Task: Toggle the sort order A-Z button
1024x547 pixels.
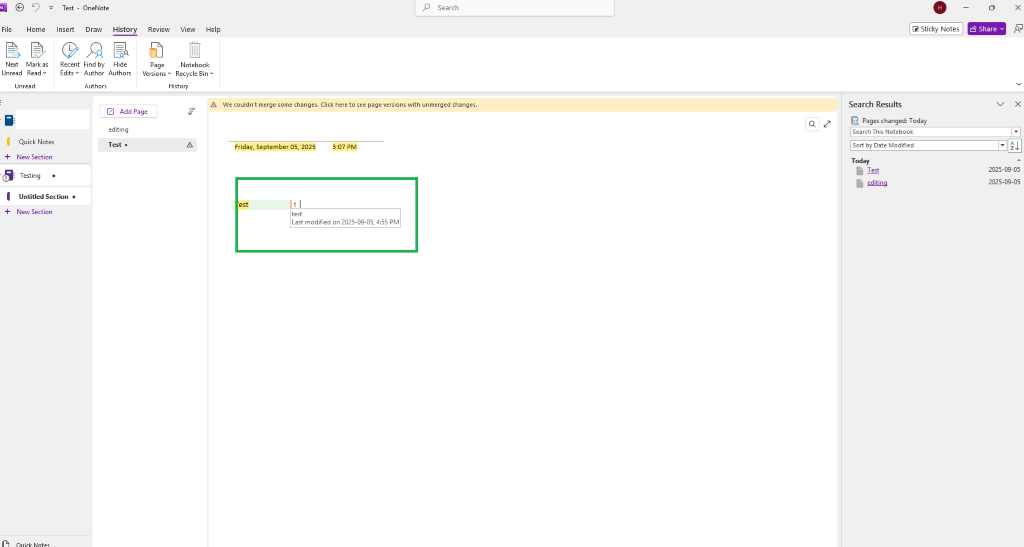Action: pyautogui.click(x=1014, y=146)
